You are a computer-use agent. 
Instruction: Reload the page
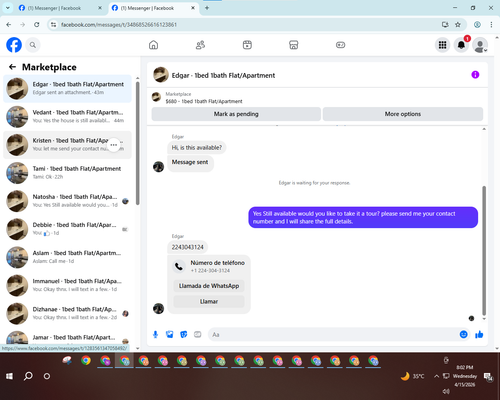click(x=37, y=24)
